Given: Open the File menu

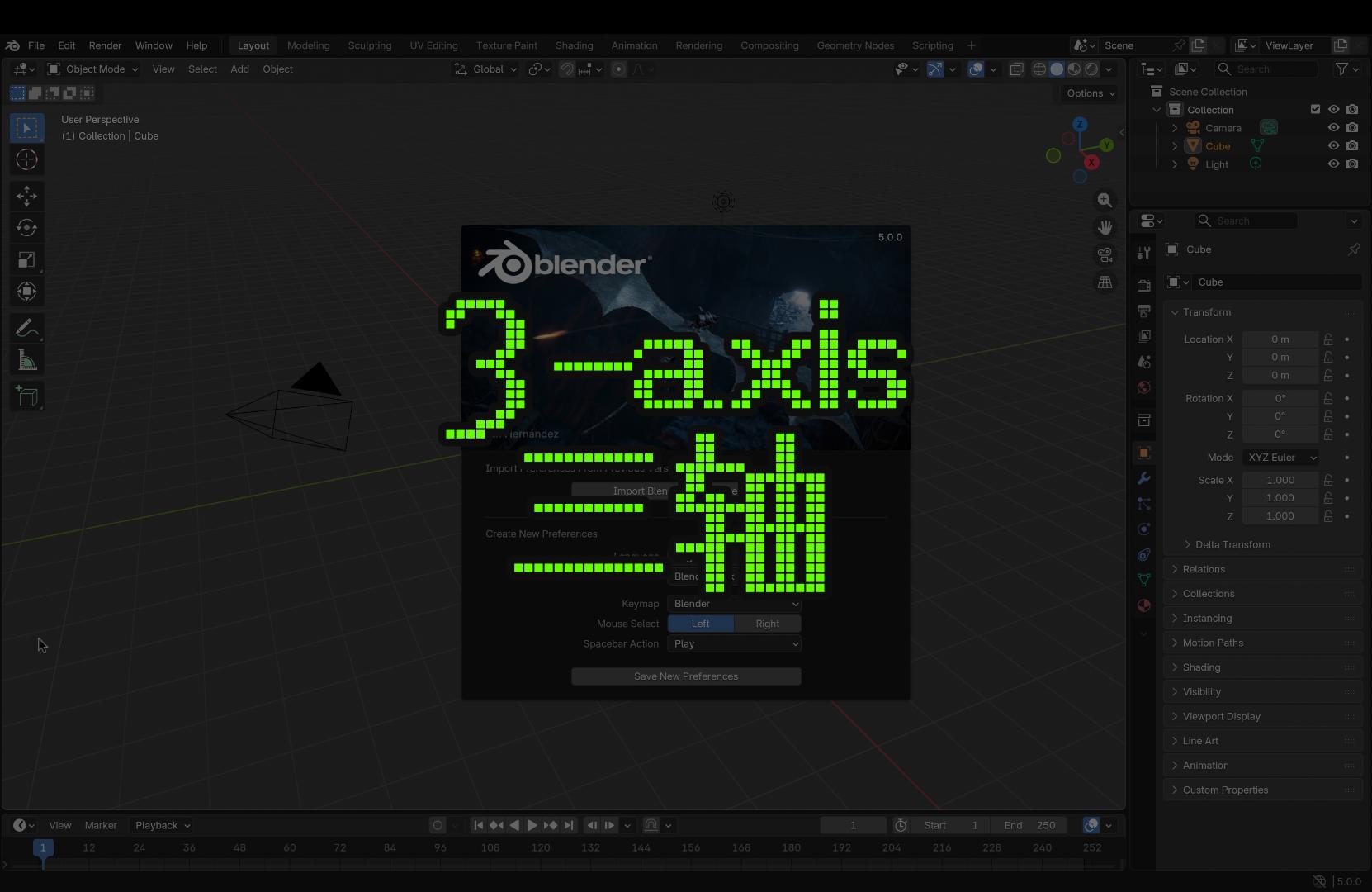Looking at the screenshot, I should click(x=36, y=45).
